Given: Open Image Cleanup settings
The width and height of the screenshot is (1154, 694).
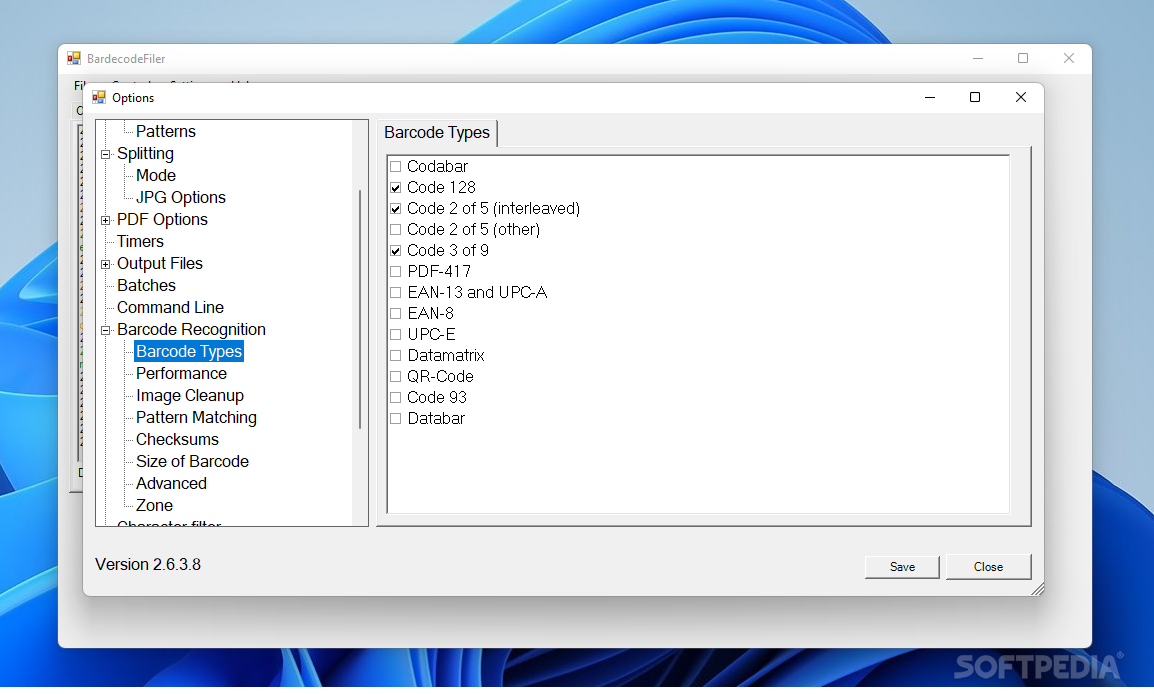Looking at the screenshot, I should click(x=189, y=396).
